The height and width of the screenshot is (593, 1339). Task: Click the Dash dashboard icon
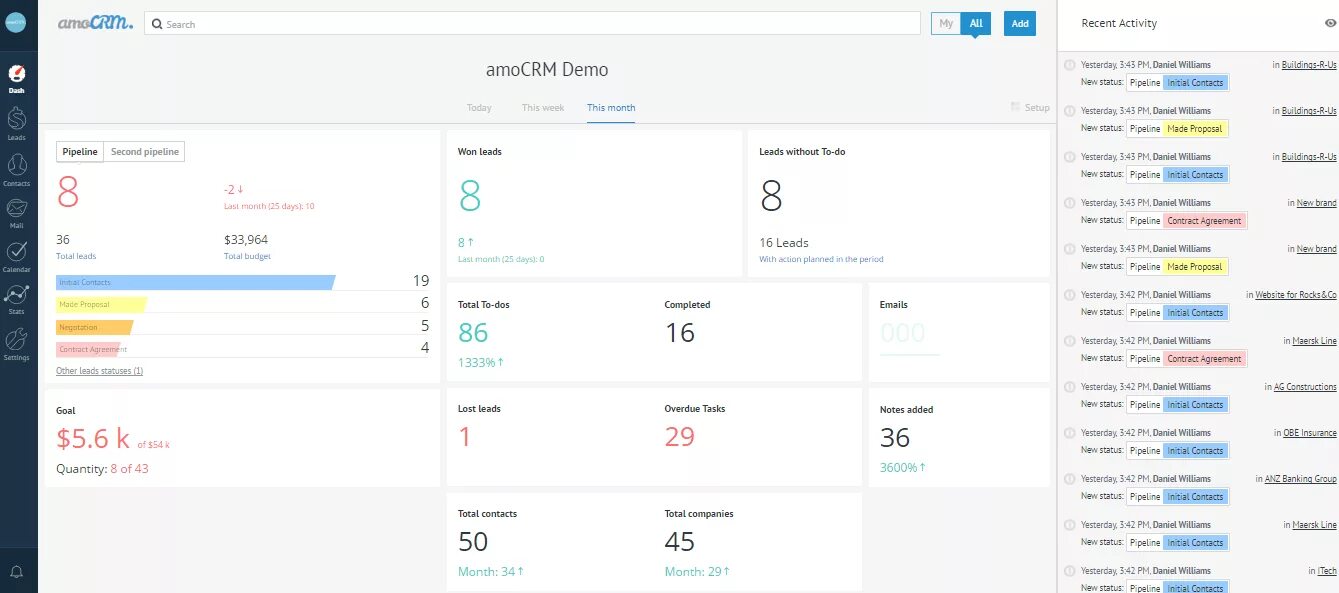tap(17, 78)
